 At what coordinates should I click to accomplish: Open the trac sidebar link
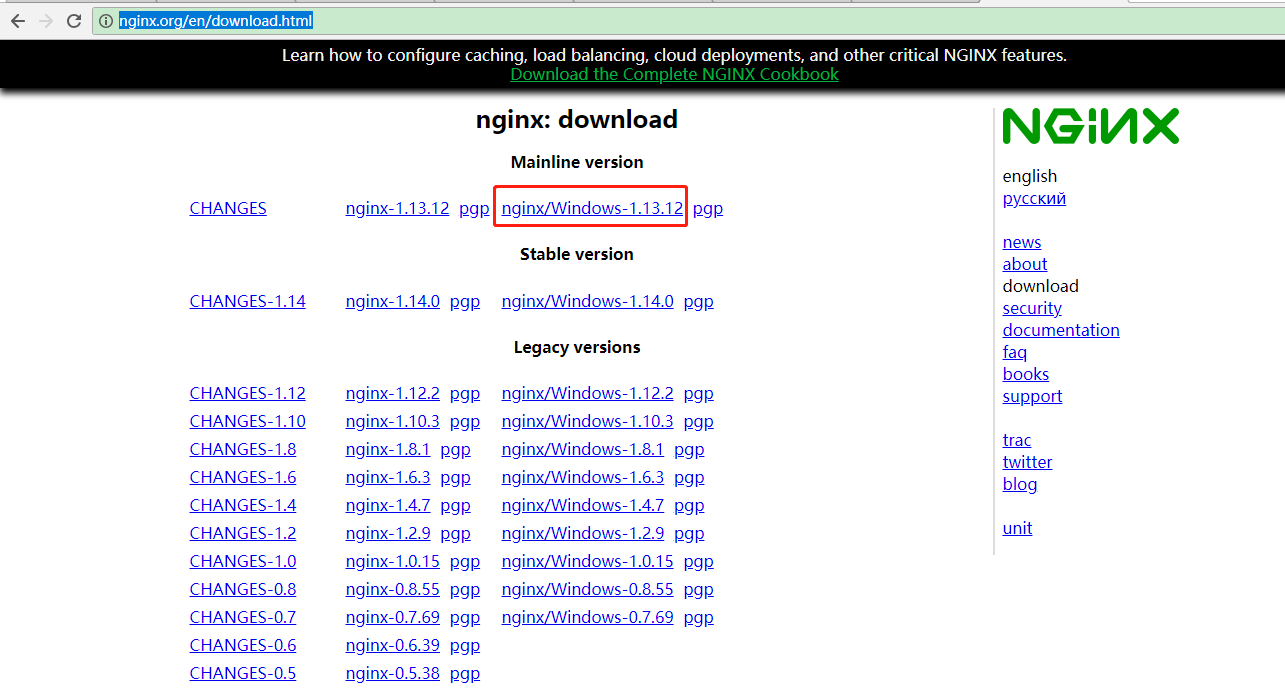[1017, 440]
